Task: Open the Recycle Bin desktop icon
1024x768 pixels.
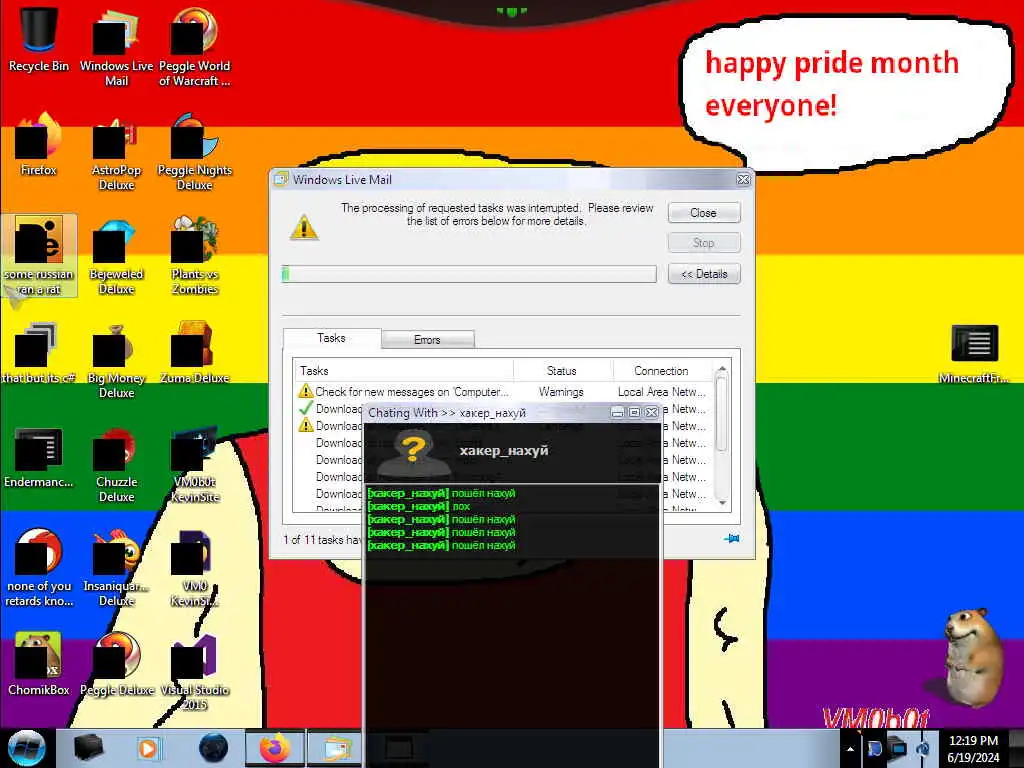Action: point(39,39)
